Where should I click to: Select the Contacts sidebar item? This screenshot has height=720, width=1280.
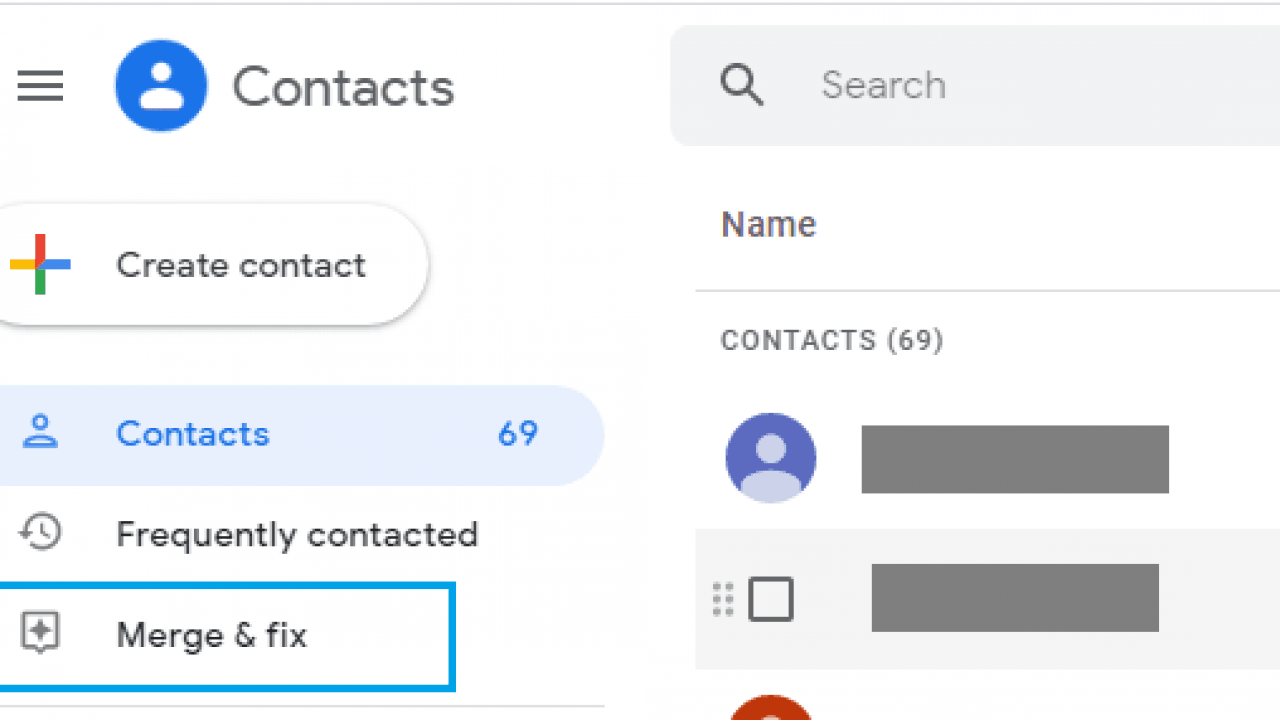click(301, 435)
